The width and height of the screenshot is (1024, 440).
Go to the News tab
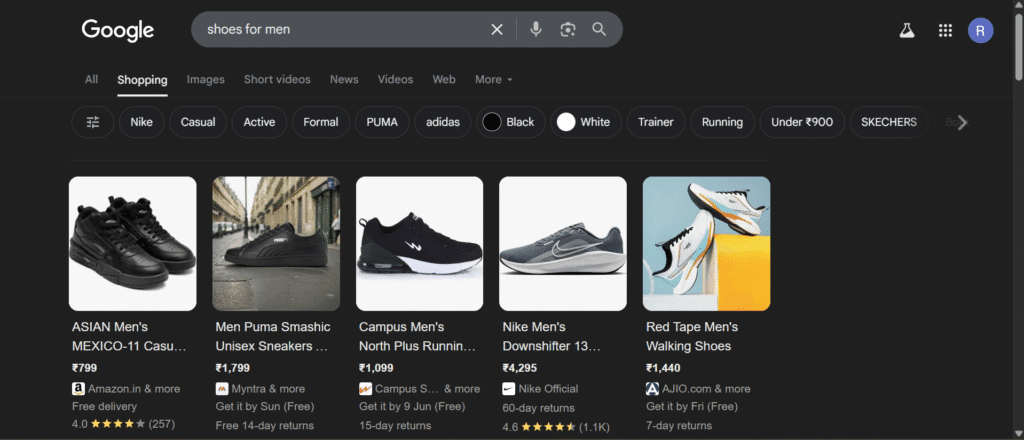[344, 80]
